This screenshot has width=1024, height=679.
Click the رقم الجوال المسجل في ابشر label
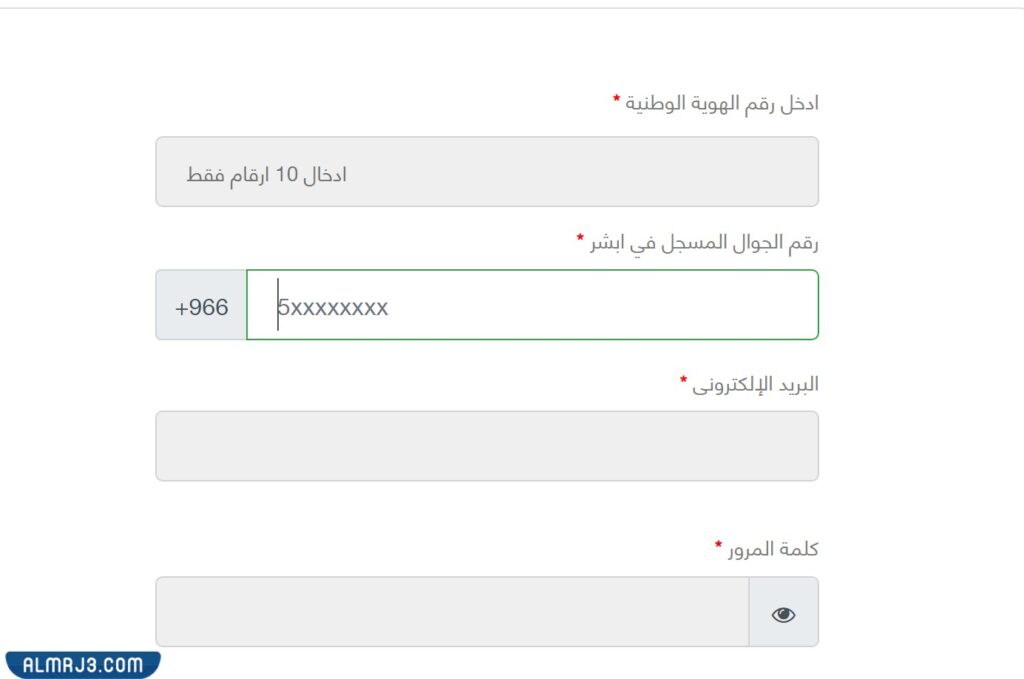pos(703,241)
